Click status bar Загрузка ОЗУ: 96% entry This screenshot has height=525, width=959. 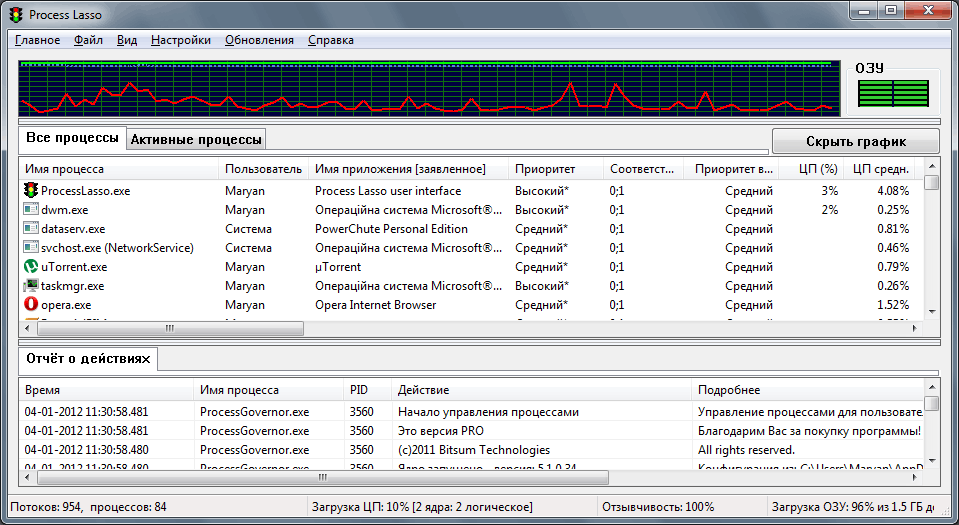853,507
